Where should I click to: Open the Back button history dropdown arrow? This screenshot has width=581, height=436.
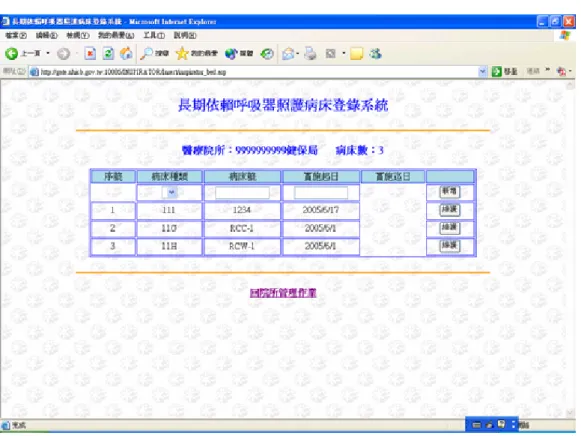click(x=48, y=54)
